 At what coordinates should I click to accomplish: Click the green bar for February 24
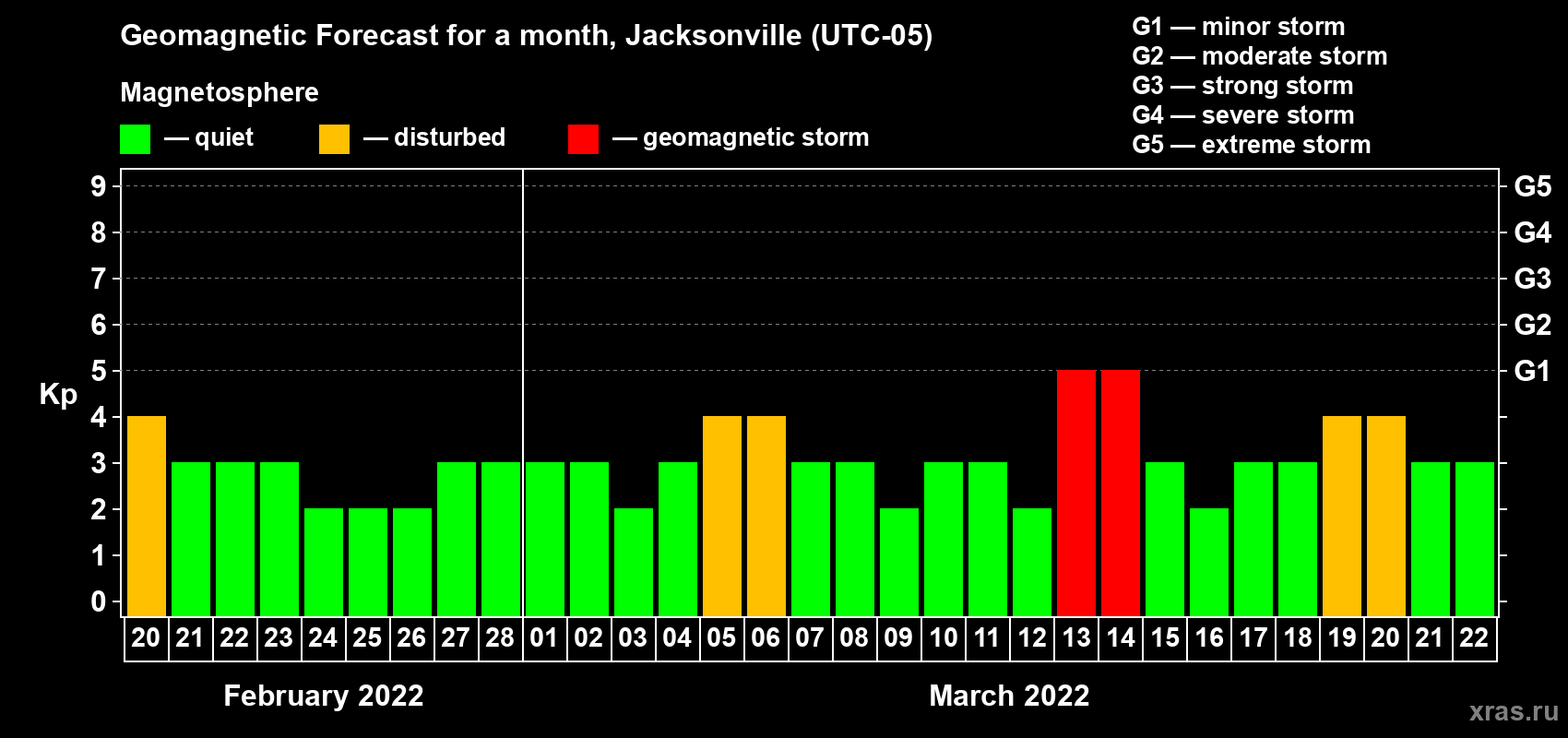click(x=324, y=562)
